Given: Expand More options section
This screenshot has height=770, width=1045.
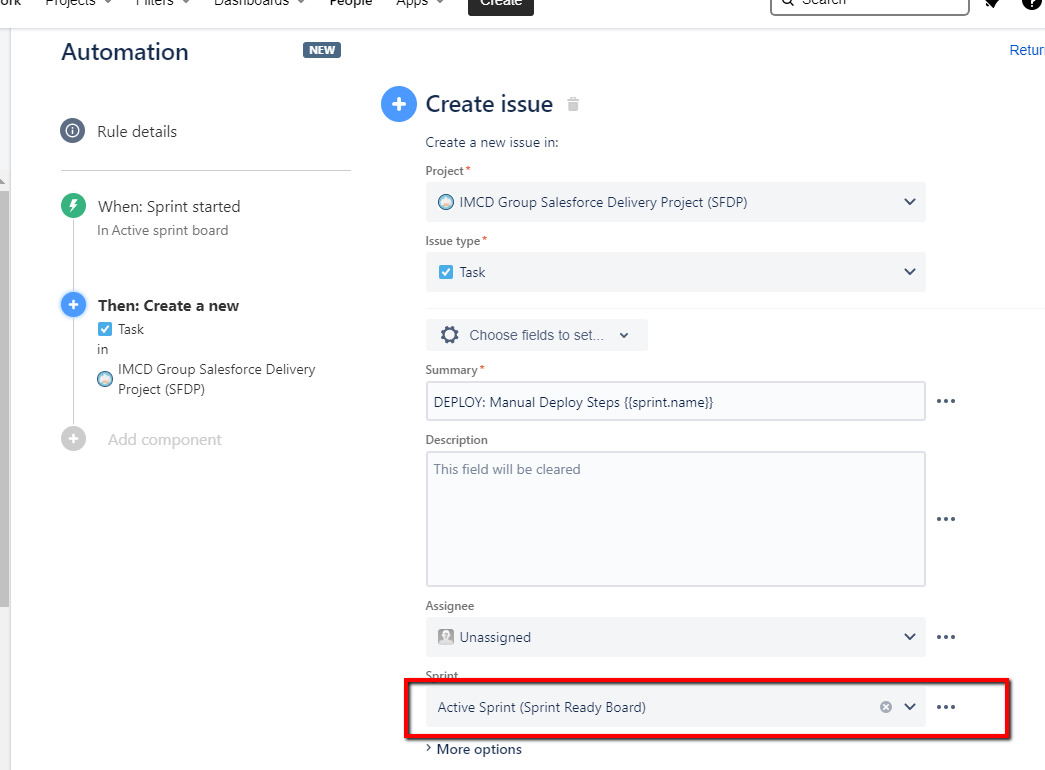Looking at the screenshot, I should (474, 749).
